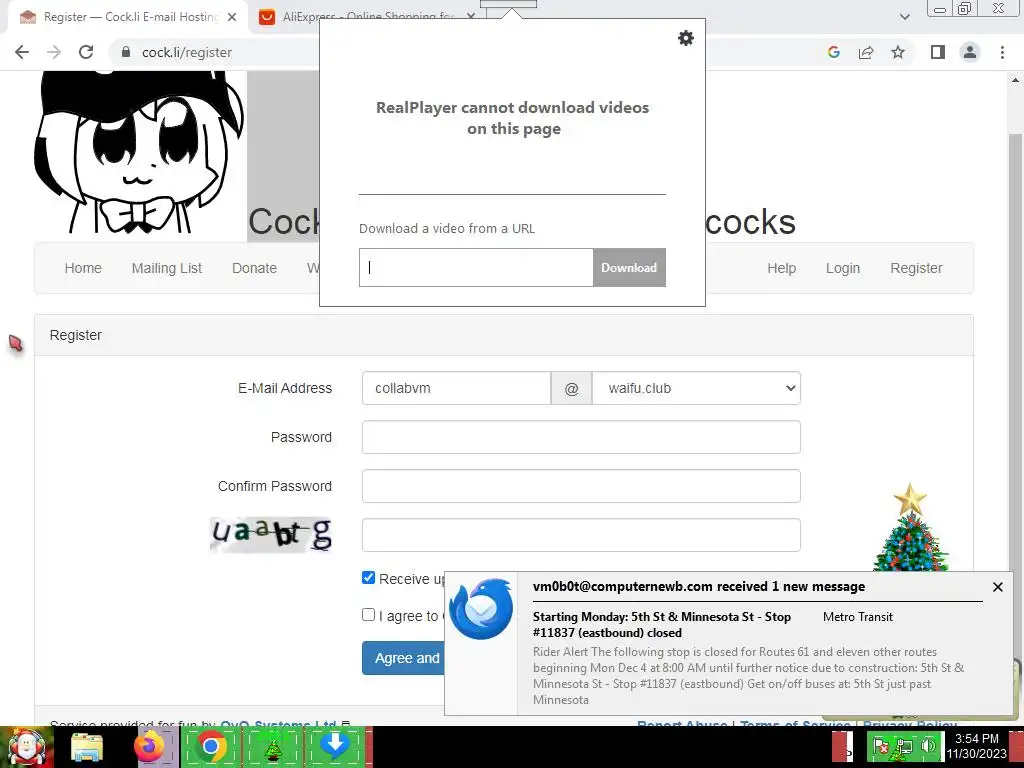Screen dimensions: 1024x768
Task: Open the Mailing List nav item
Action: tap(167, 268)
